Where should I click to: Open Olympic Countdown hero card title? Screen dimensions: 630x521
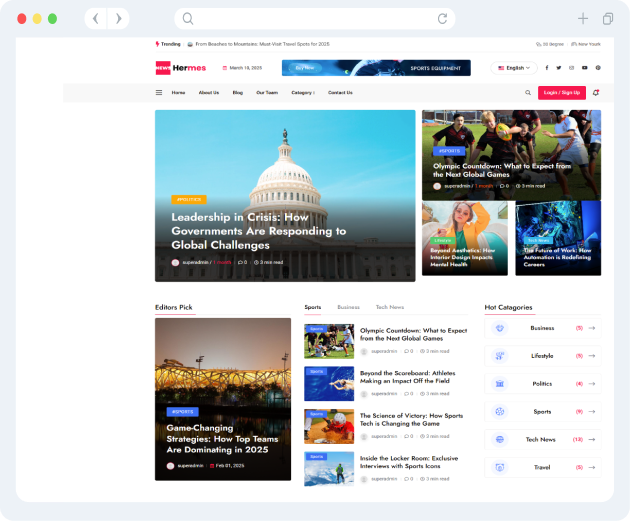click(x=502, y=170)
